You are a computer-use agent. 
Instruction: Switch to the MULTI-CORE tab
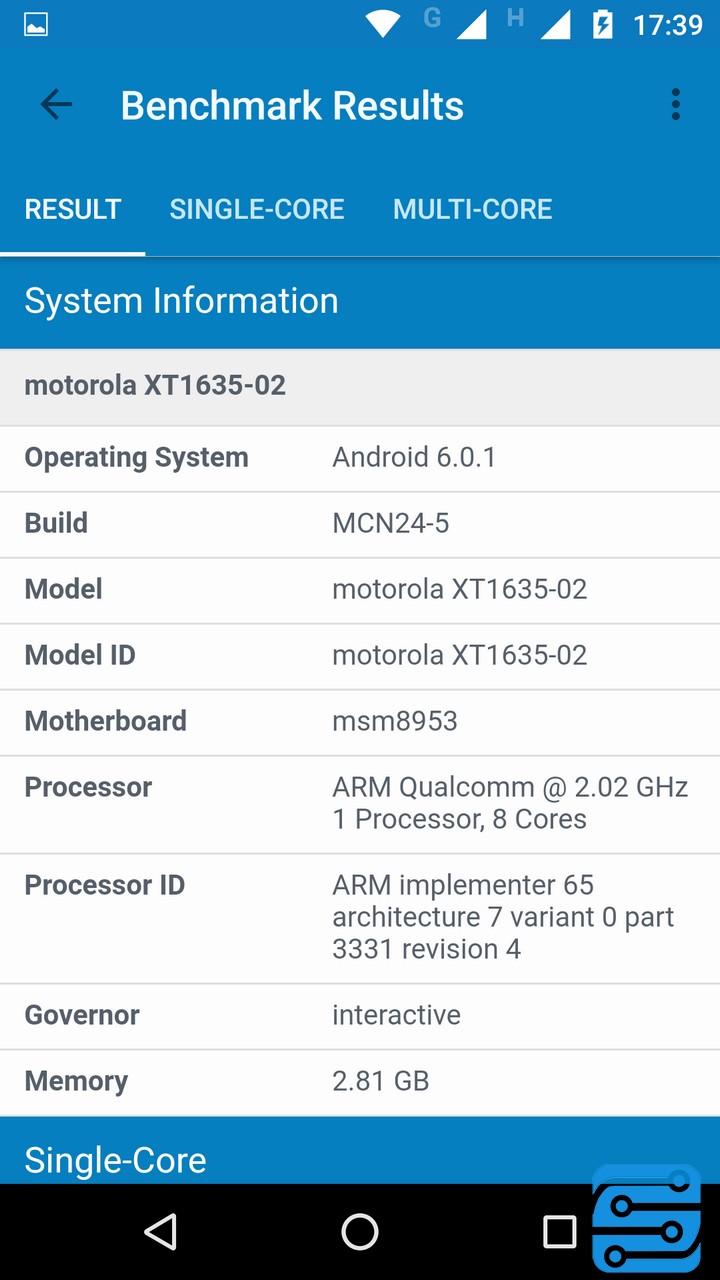[473, 209]
